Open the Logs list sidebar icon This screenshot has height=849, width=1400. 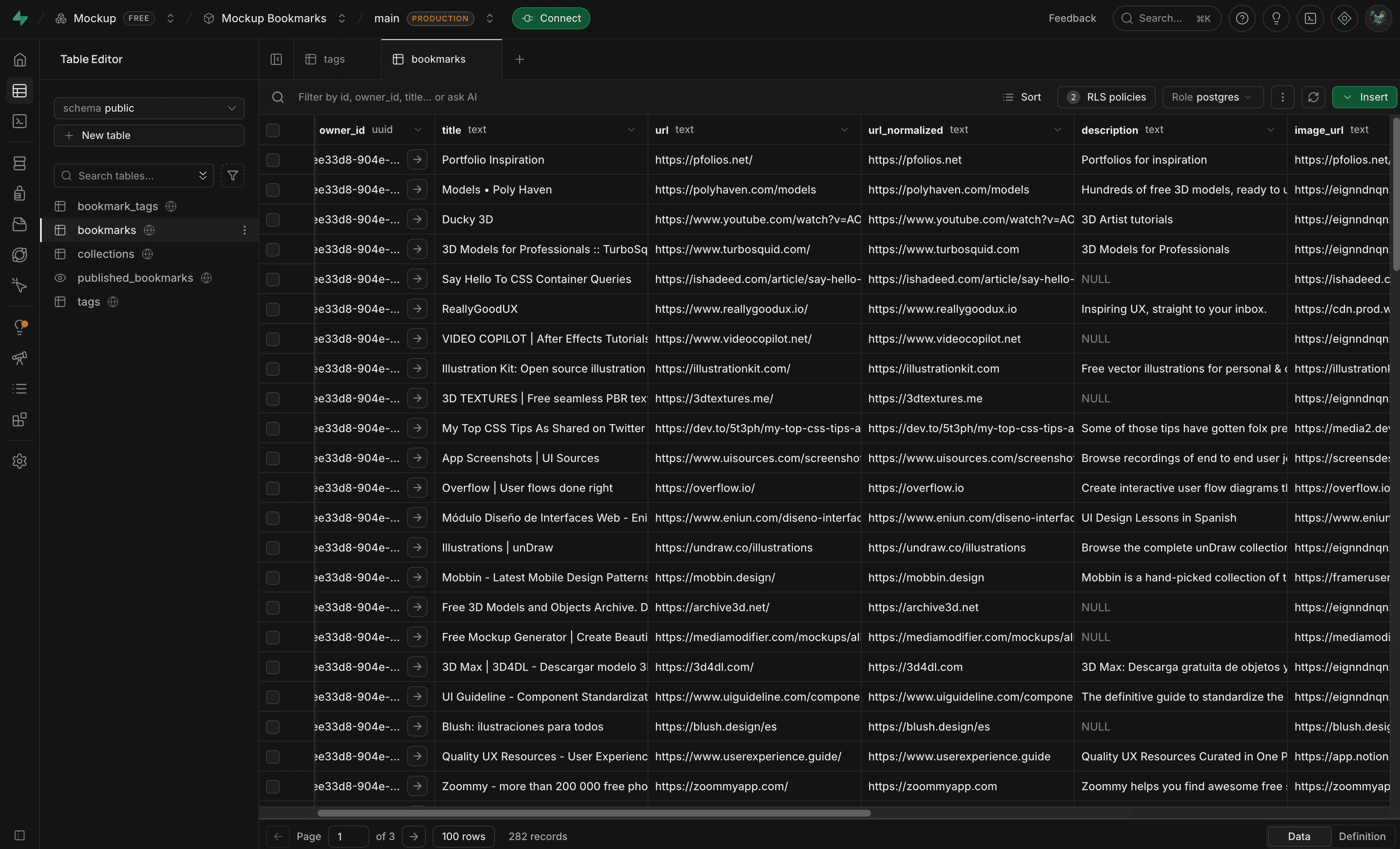point(20,388)
